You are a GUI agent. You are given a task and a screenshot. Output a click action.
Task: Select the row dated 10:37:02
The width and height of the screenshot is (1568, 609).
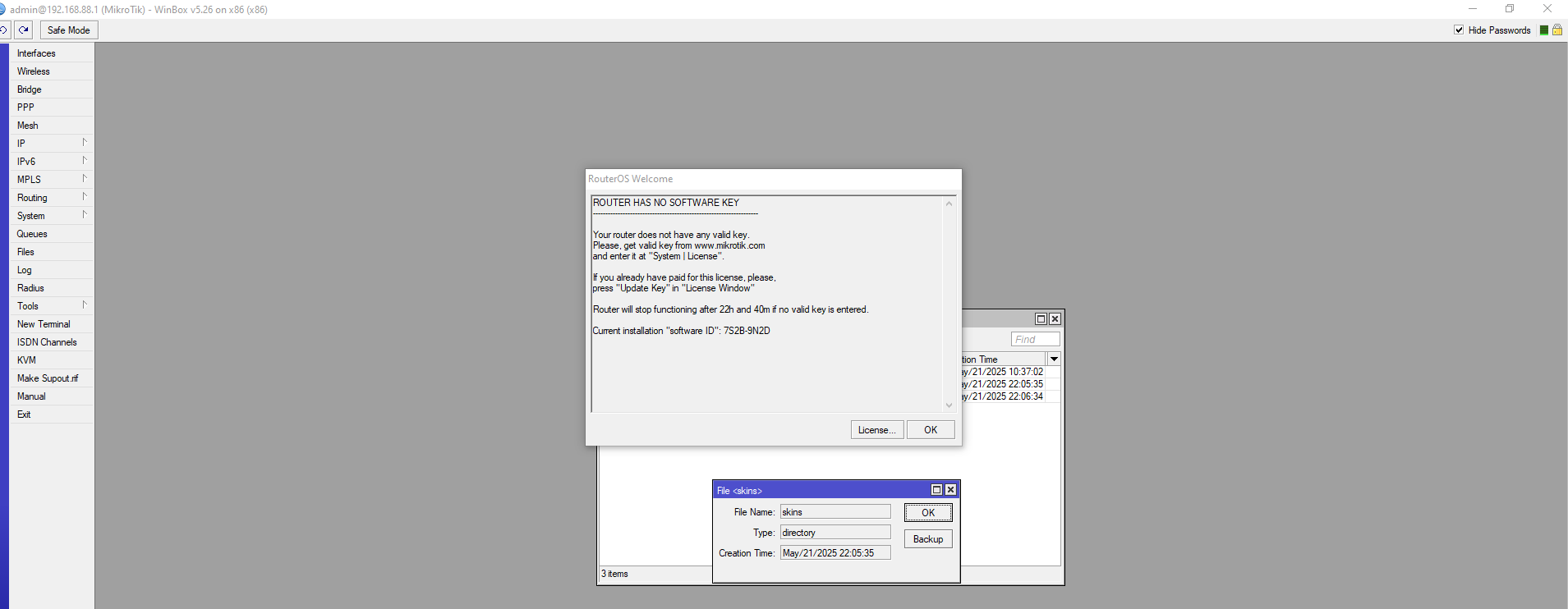point(1010,372)
